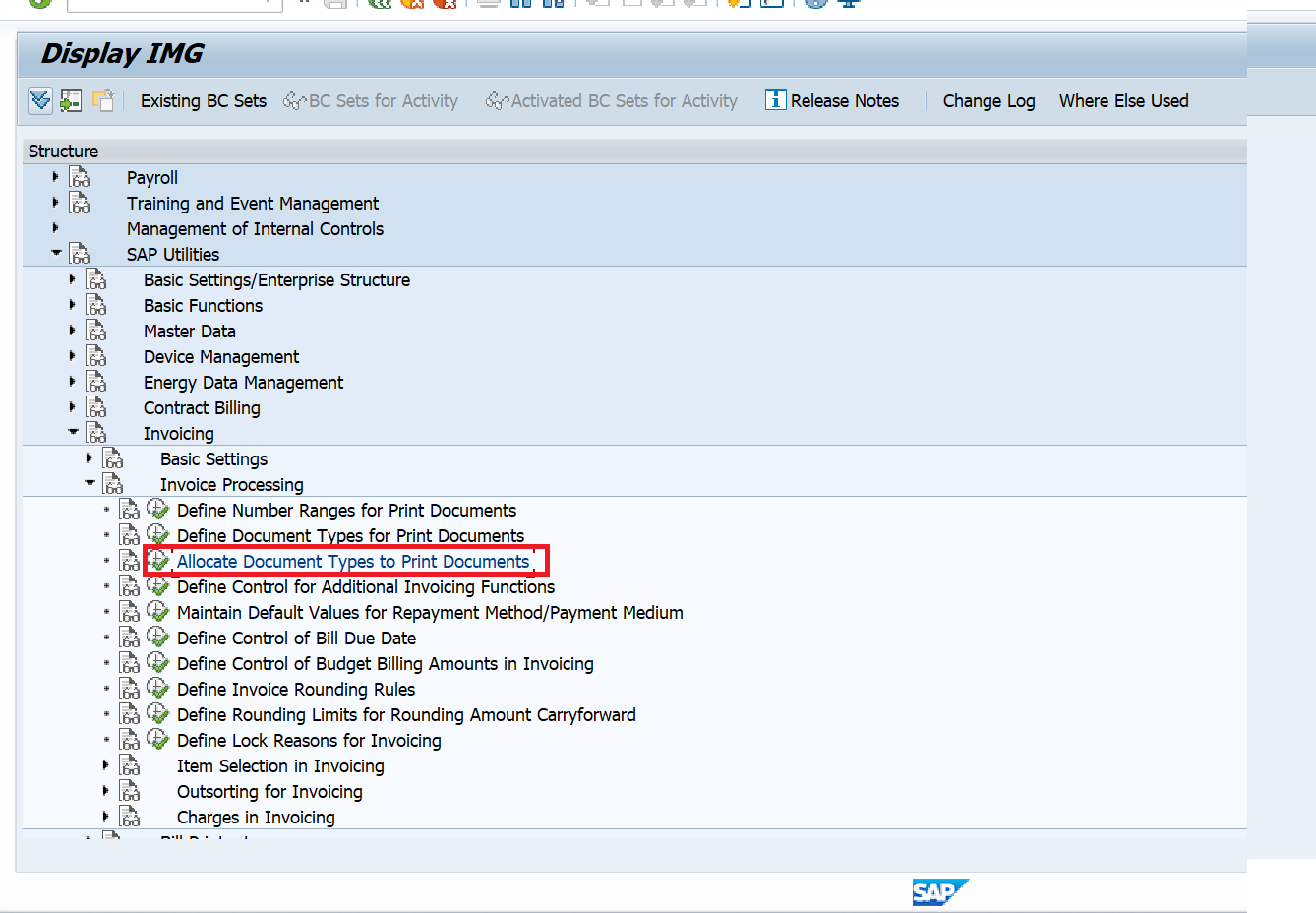Open documentation icon for Define Invoice Rounding Rules

click(x=130, y=689)
